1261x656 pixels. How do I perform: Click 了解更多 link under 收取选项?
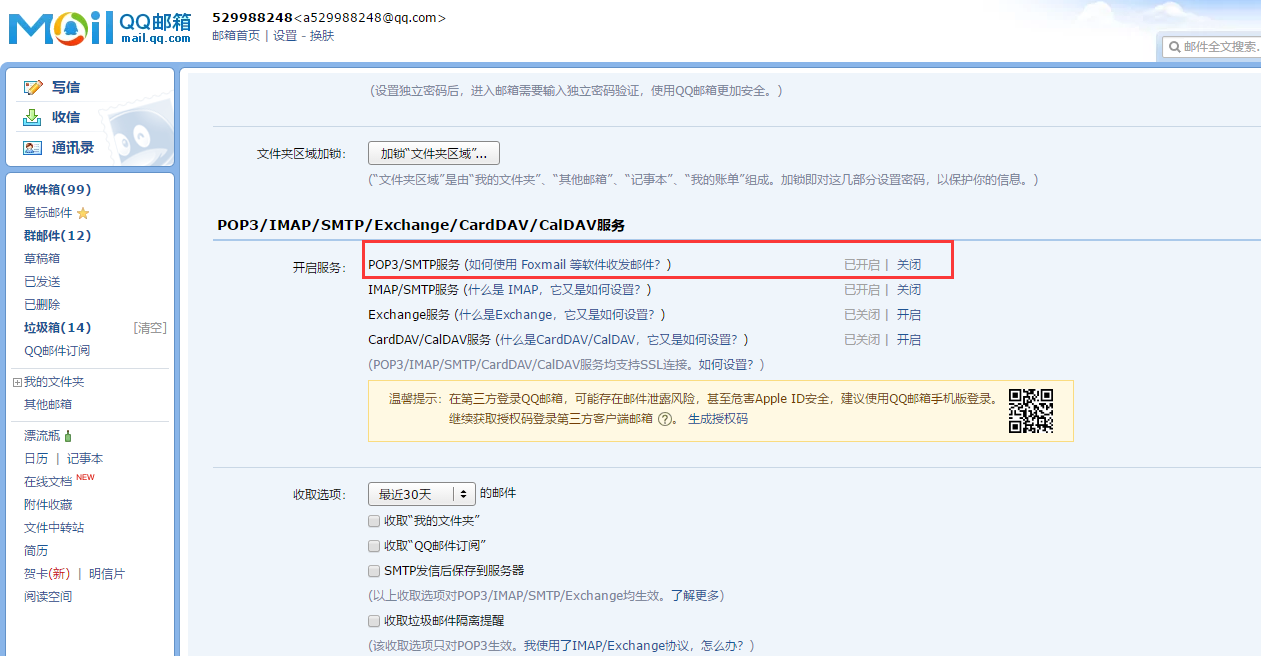click(x=694, y=596)
